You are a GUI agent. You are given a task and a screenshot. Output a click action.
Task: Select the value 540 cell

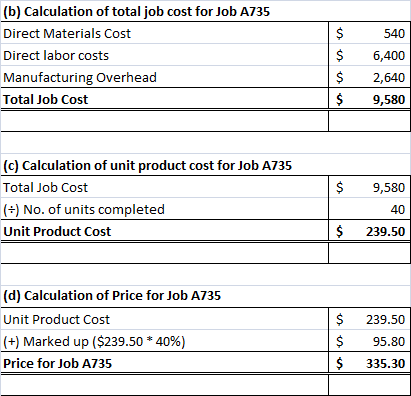click(x=369, y=33)
